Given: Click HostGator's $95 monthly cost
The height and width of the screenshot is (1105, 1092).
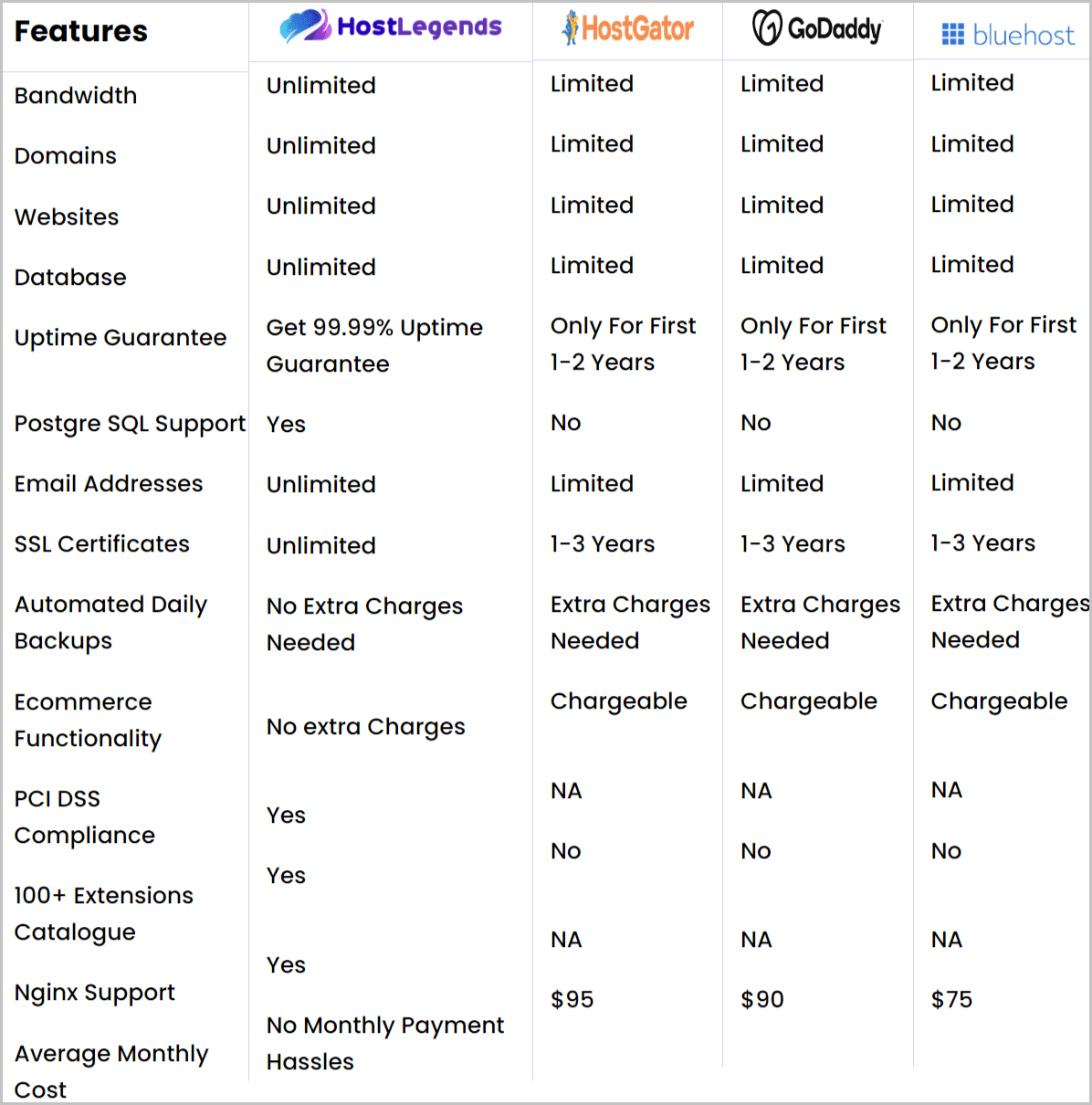Looking at the screenshot, I should [572, 999].
